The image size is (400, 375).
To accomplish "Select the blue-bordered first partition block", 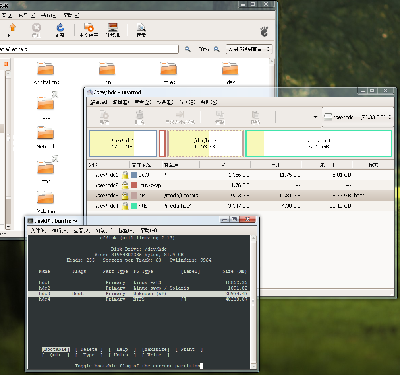I will pos(123,143).
